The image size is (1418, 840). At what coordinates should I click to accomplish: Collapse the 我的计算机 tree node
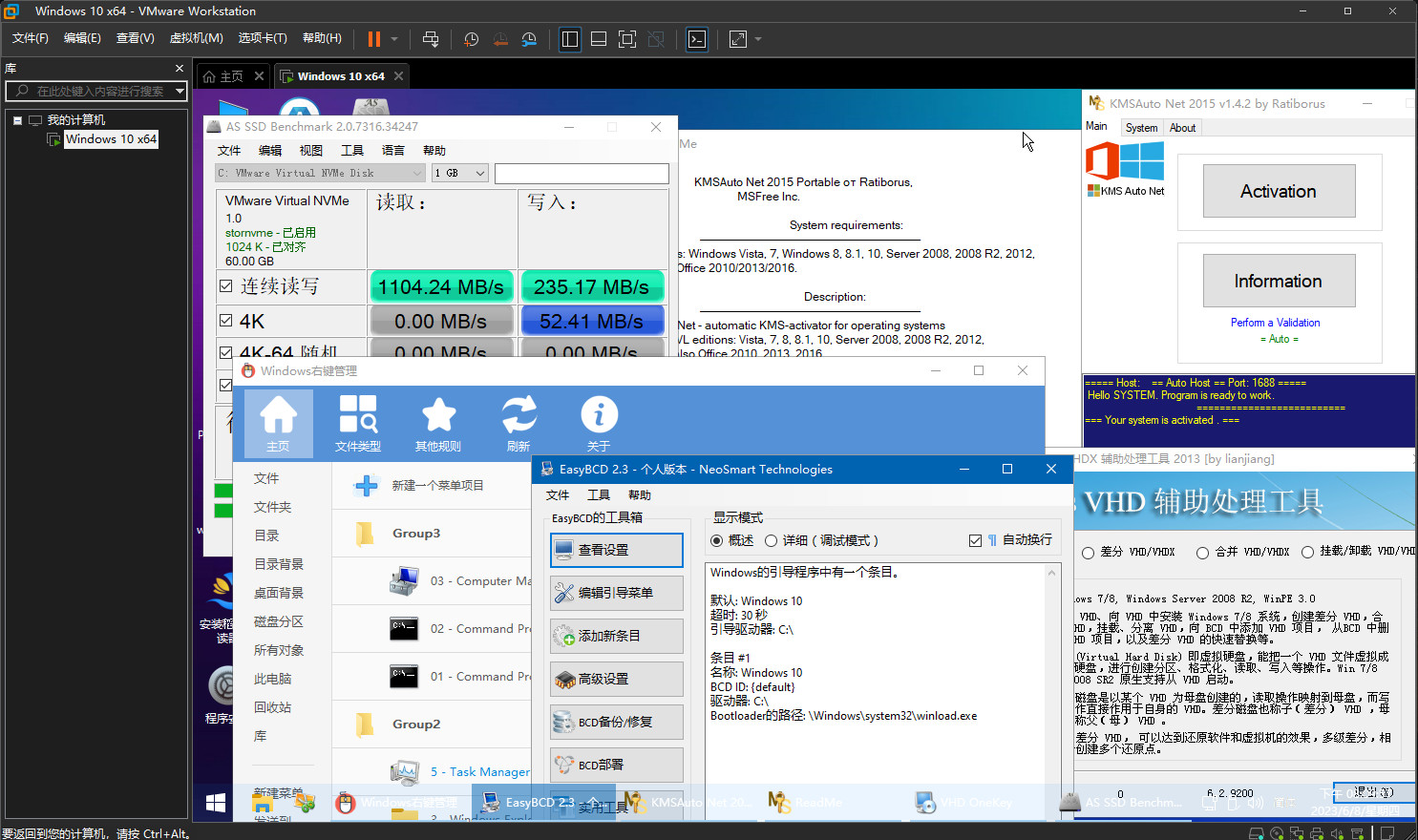click(17, 120)
